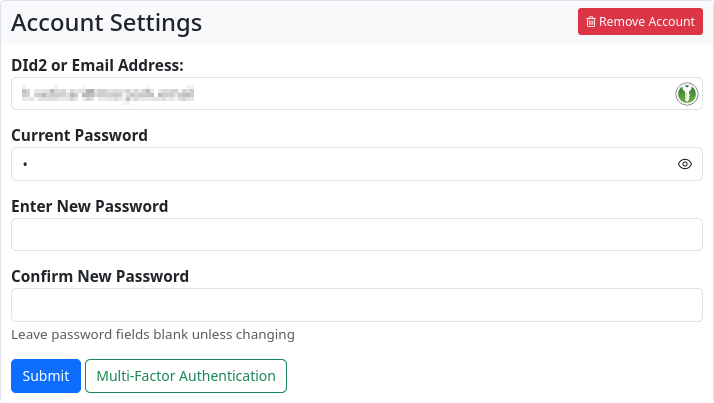Screen dimensions: 714x403
Task: Click the 'DId2 or Email Address:' label
Action: [x=97, y=65]
